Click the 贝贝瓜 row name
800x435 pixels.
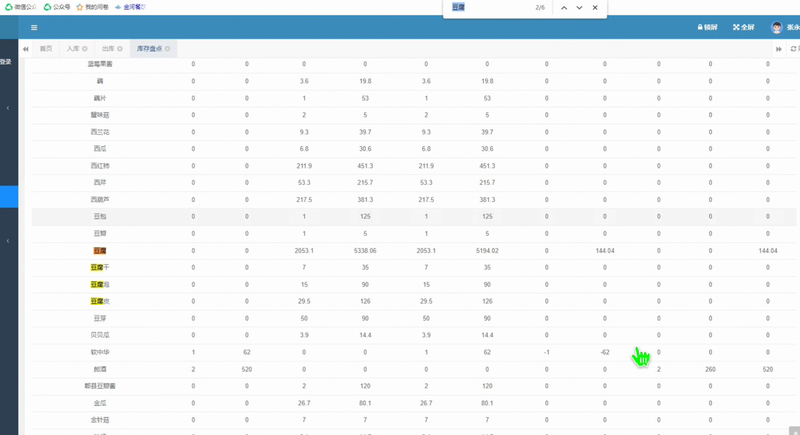(100, 335)
